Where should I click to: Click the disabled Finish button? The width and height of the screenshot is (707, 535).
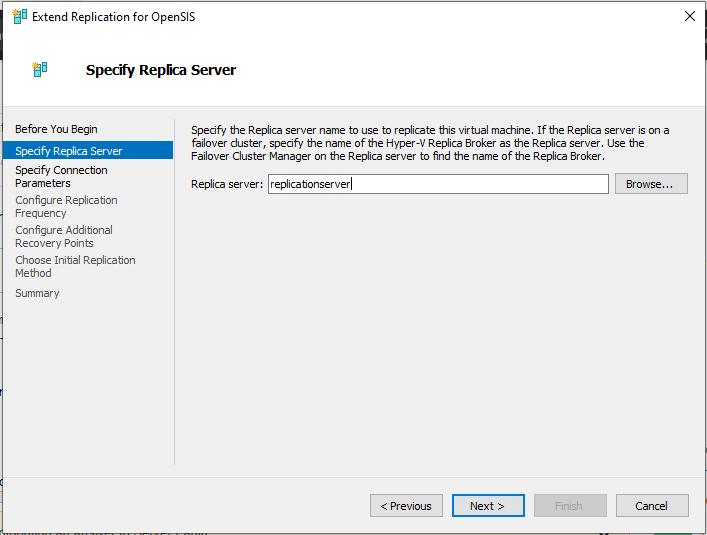tap(570, 506)
